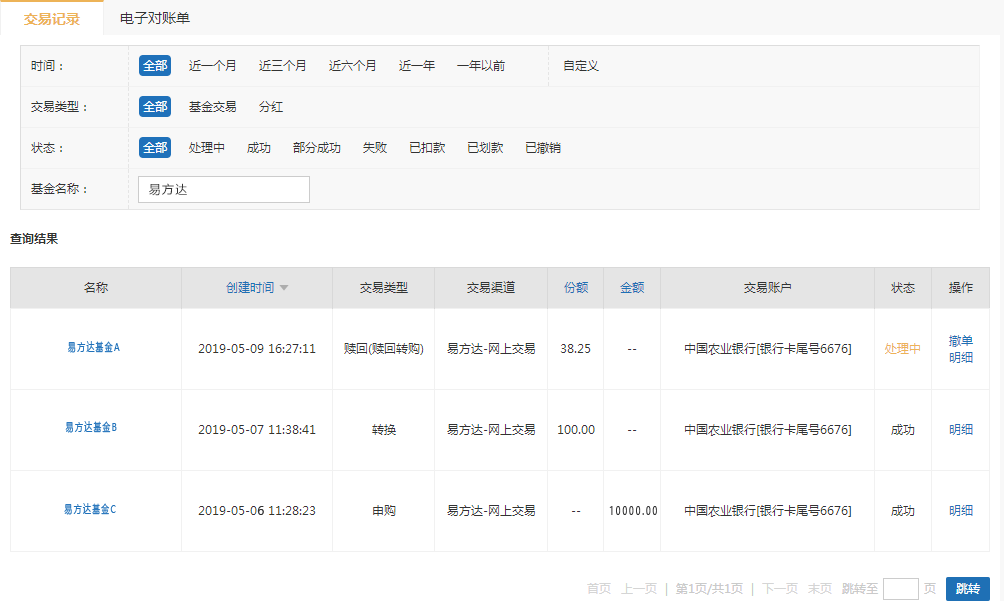Screen dimensions: 1004x601
Task: Sort table by 金额 header
Action: pos(632,288)
